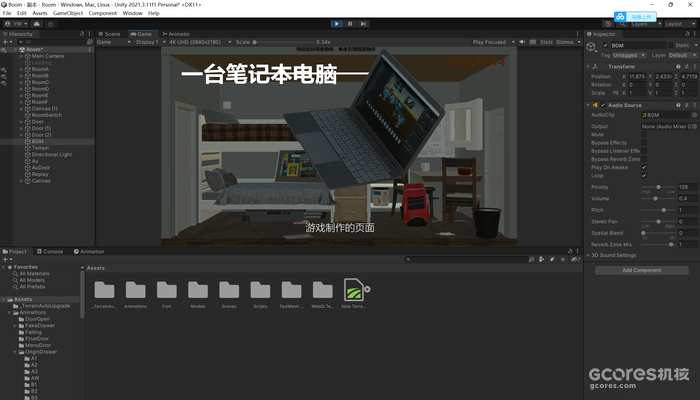Start Play mode with the play button
The height and width of the screenshot is (400, 700).
[337, 24]
